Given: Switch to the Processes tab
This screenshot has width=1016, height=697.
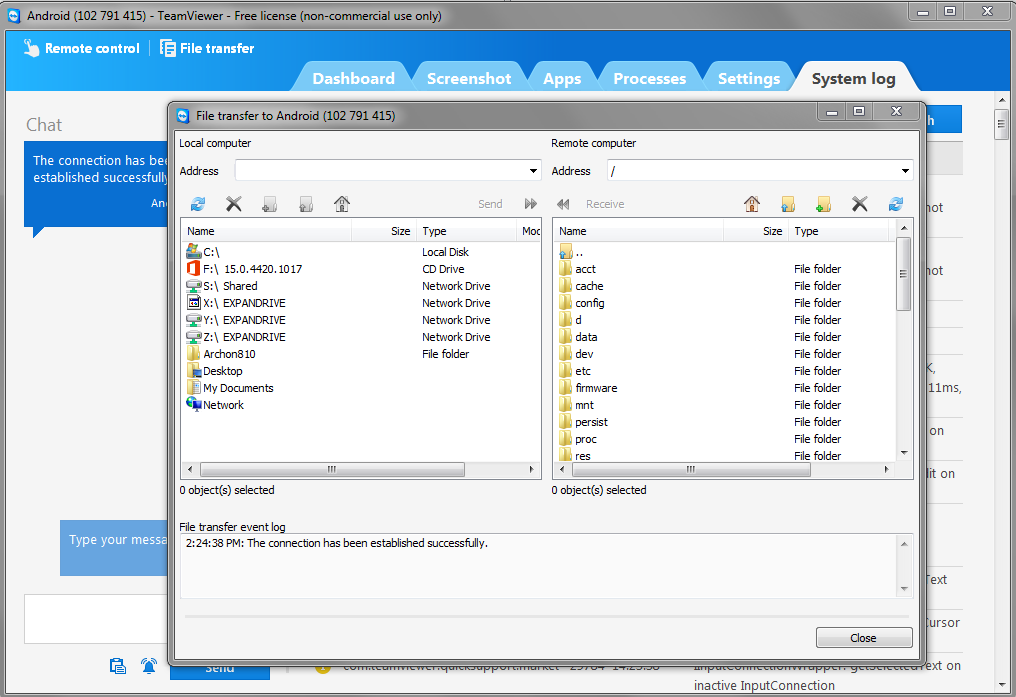Looking at the screenshot, I should click(x=650, y=77).
